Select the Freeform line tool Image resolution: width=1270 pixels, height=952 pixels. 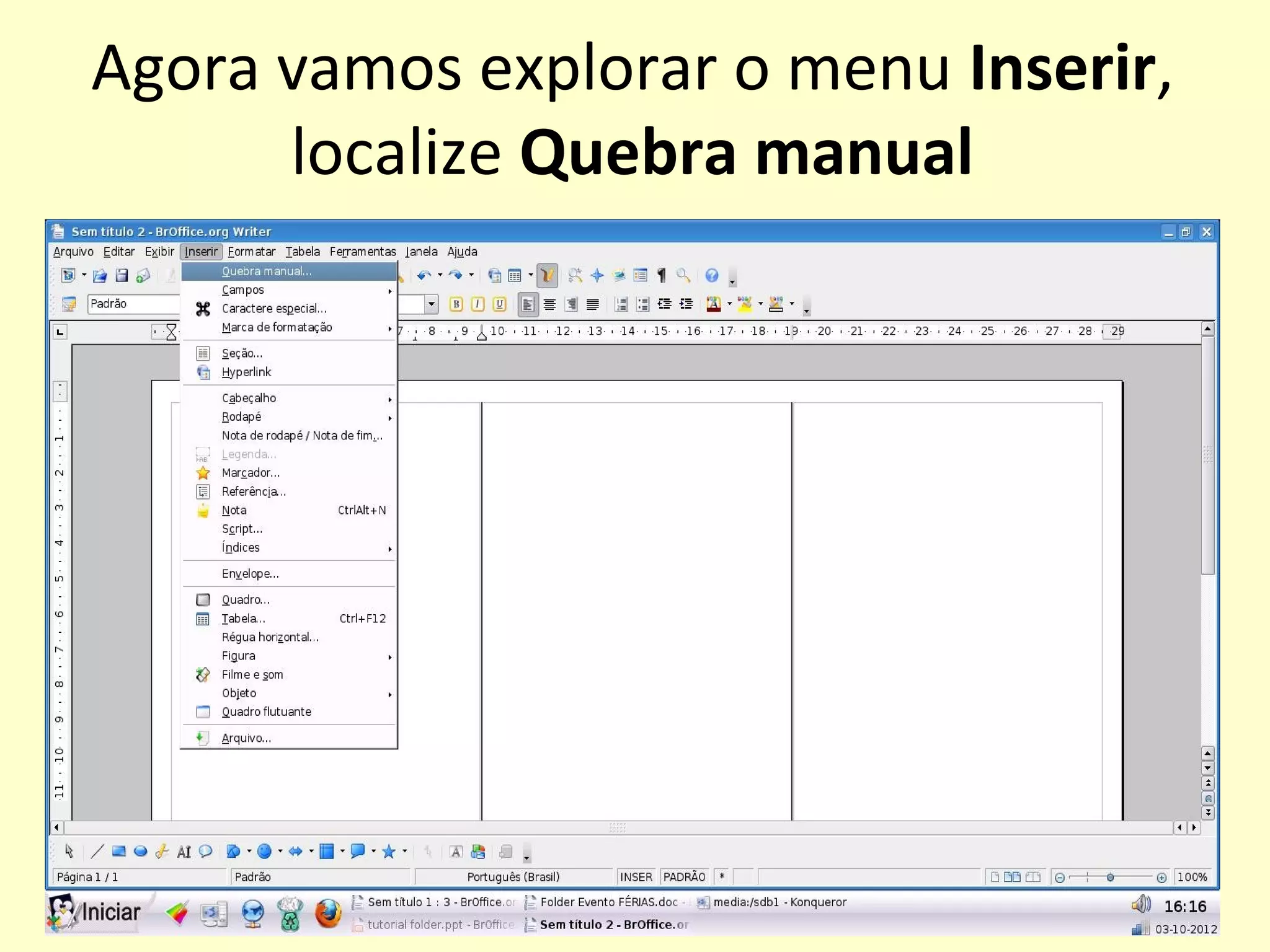[162, 852]
